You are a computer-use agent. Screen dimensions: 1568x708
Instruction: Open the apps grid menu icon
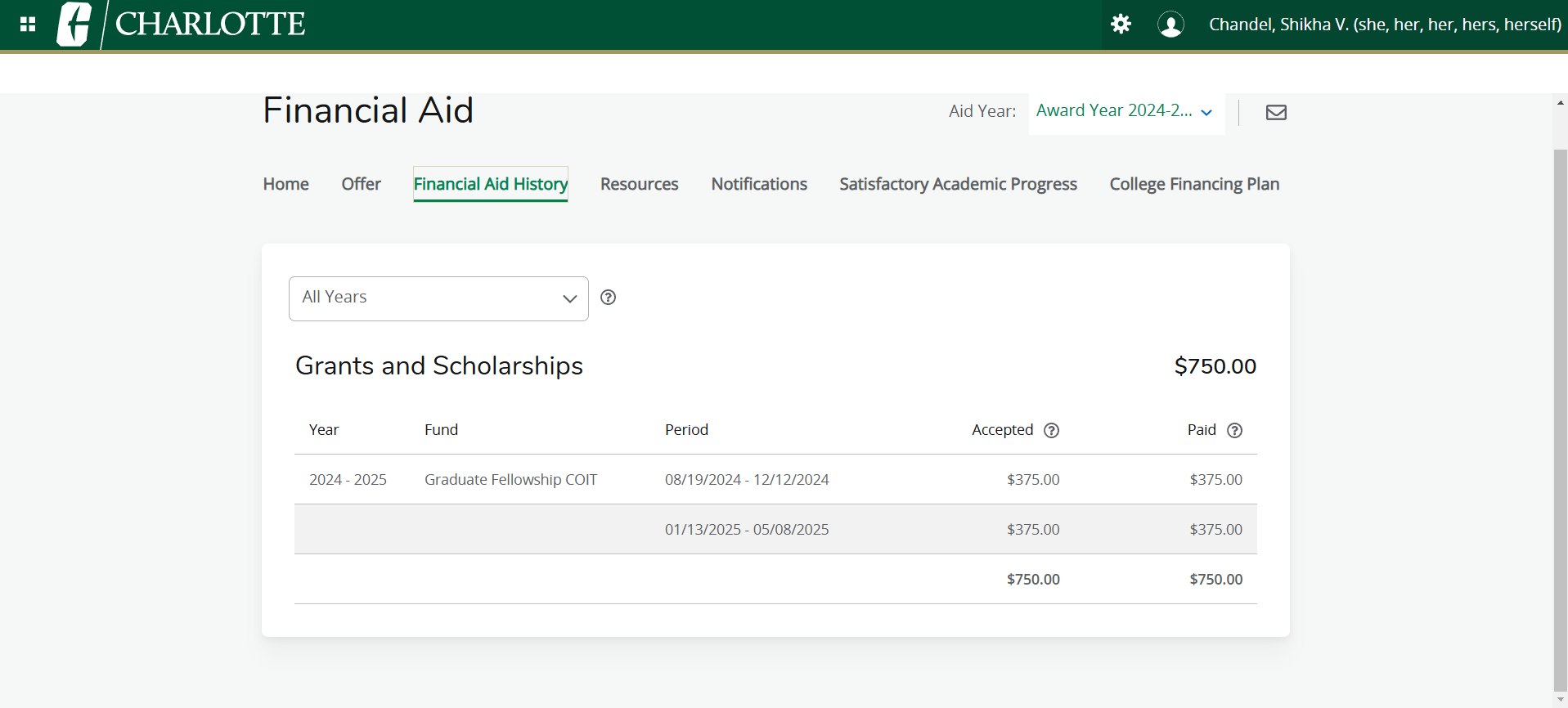[x=28, y=25]
